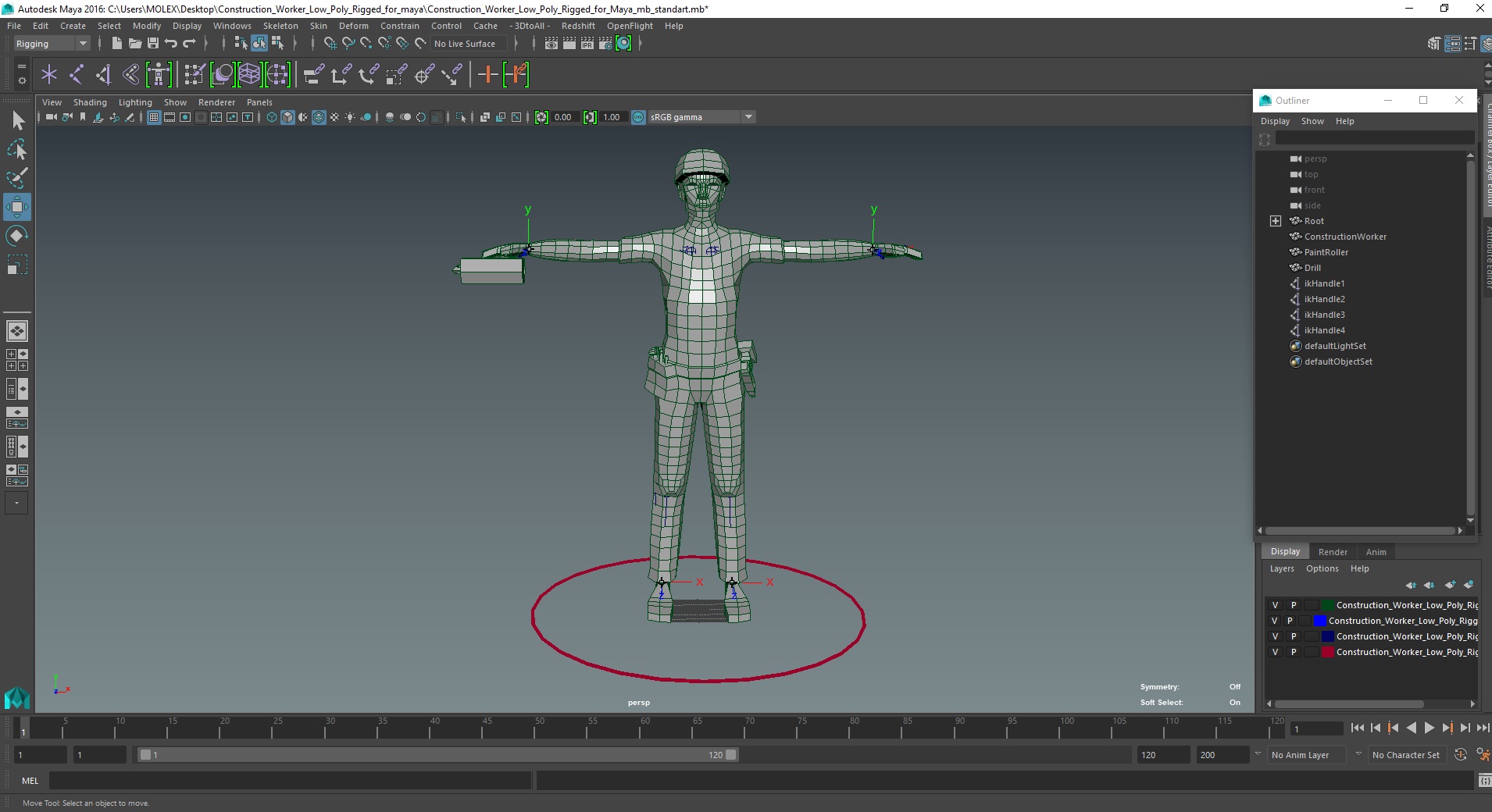The image size is (1492, 812).
Task: Open animation preferences running-man icon
Action: click(1482, 754)
